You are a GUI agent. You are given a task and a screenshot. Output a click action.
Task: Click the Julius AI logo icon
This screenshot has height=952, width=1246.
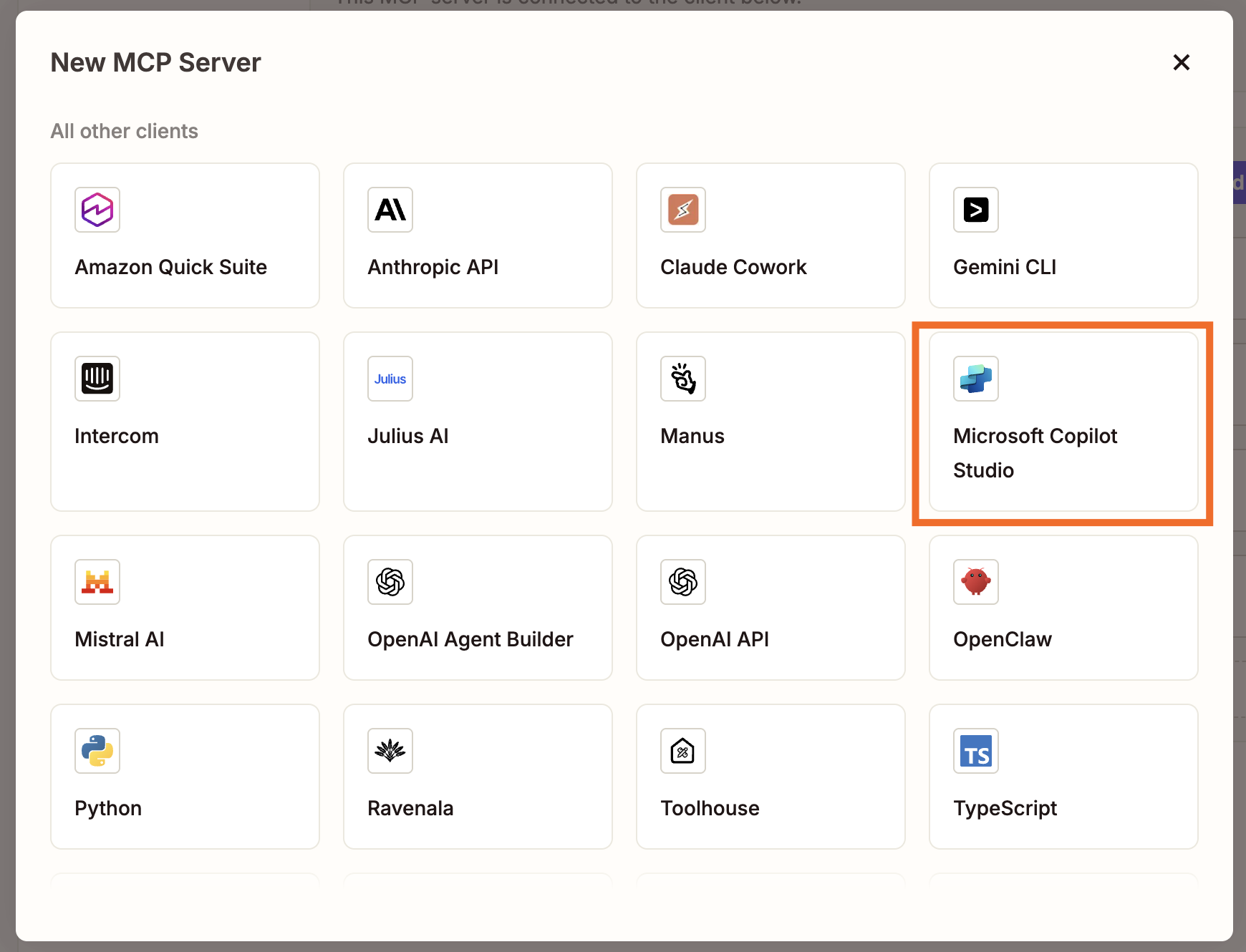pyautogui.click(x=390, y=379)
